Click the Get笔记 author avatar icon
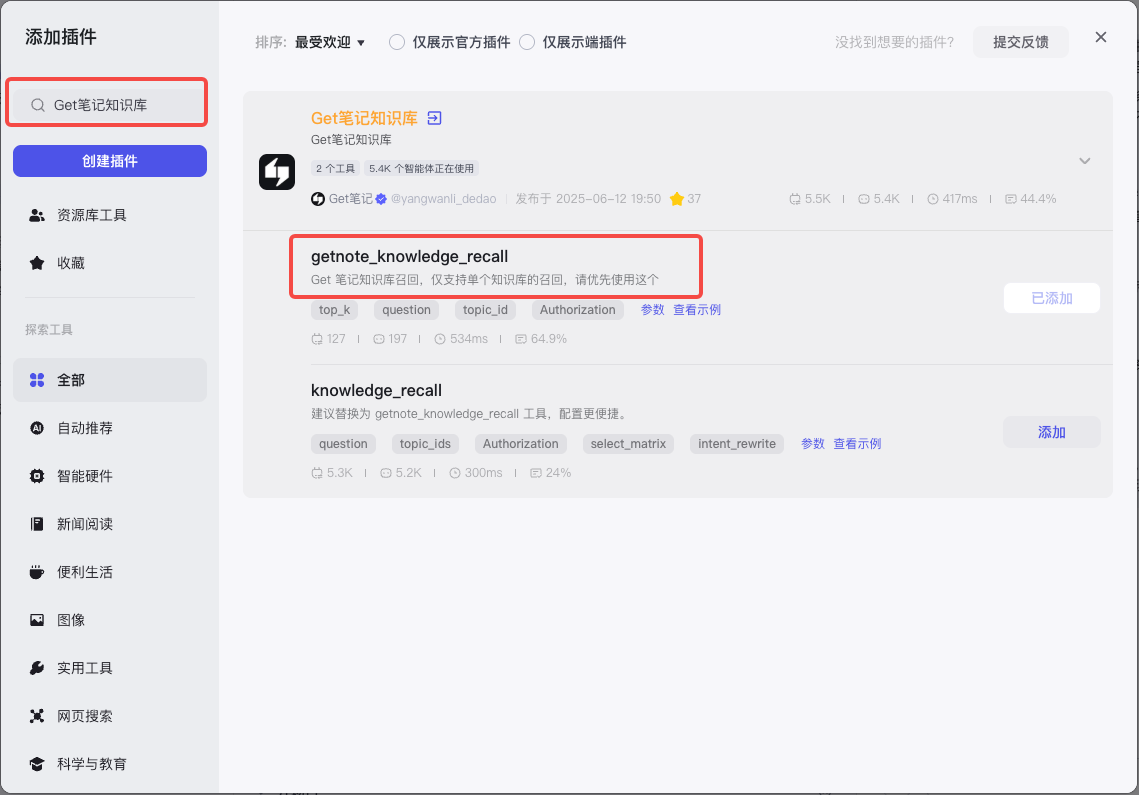Screen dimensions: 1139x795 (x=317, y=199)
